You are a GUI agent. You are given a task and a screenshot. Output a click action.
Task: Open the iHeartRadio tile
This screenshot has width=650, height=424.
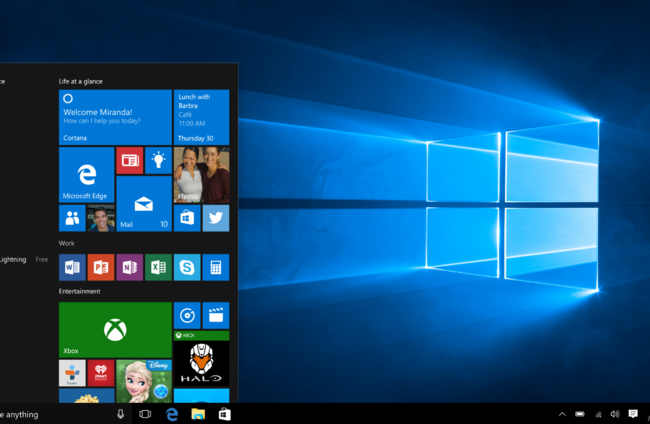click(x=101, y=373)
